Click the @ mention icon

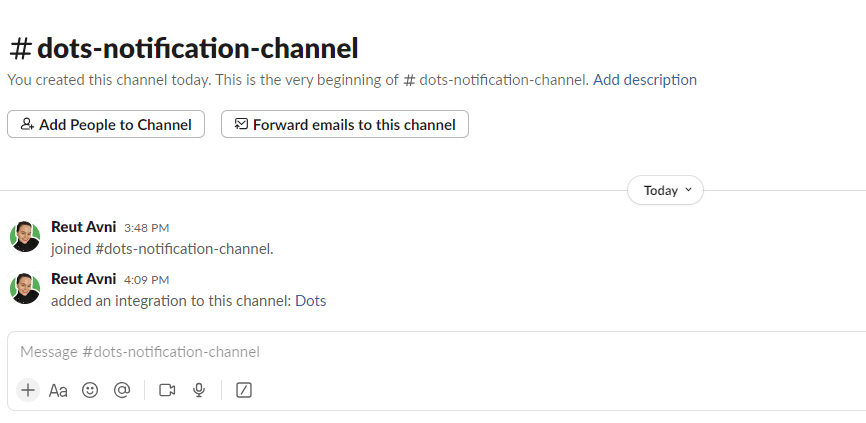tap(122, 390)
